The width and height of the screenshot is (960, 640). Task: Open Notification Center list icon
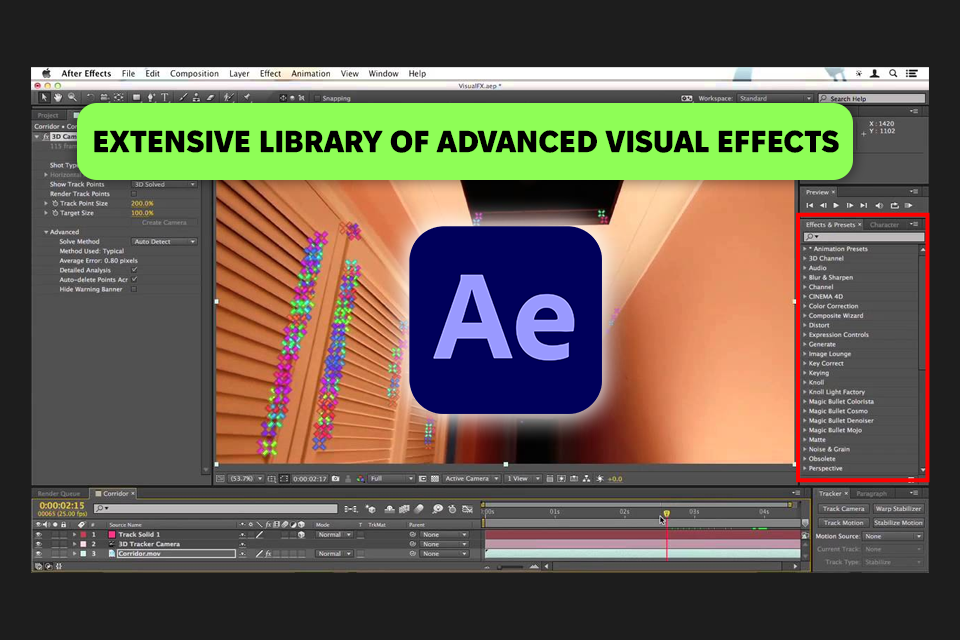coord(912,73)
